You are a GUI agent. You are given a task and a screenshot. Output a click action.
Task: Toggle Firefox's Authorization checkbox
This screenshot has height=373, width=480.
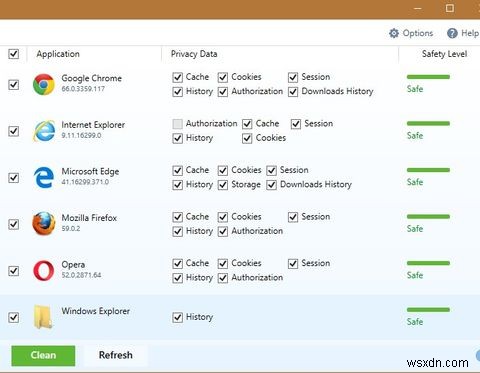point(223,231)
